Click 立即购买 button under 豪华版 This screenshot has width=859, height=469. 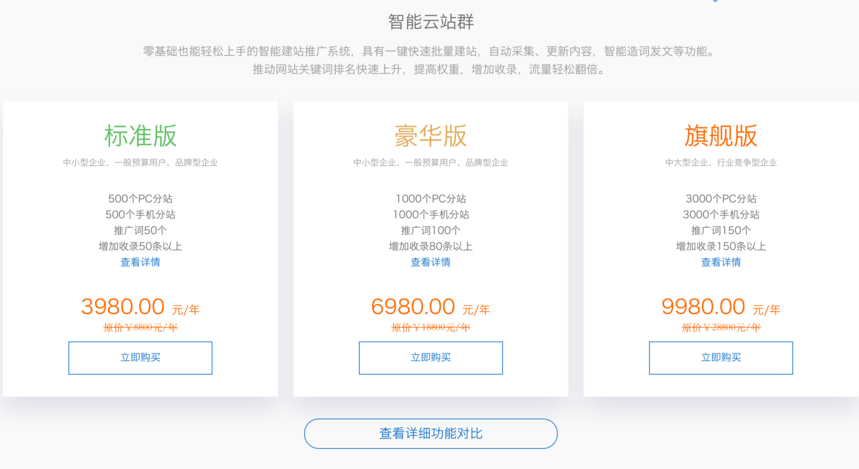point(431,358)
